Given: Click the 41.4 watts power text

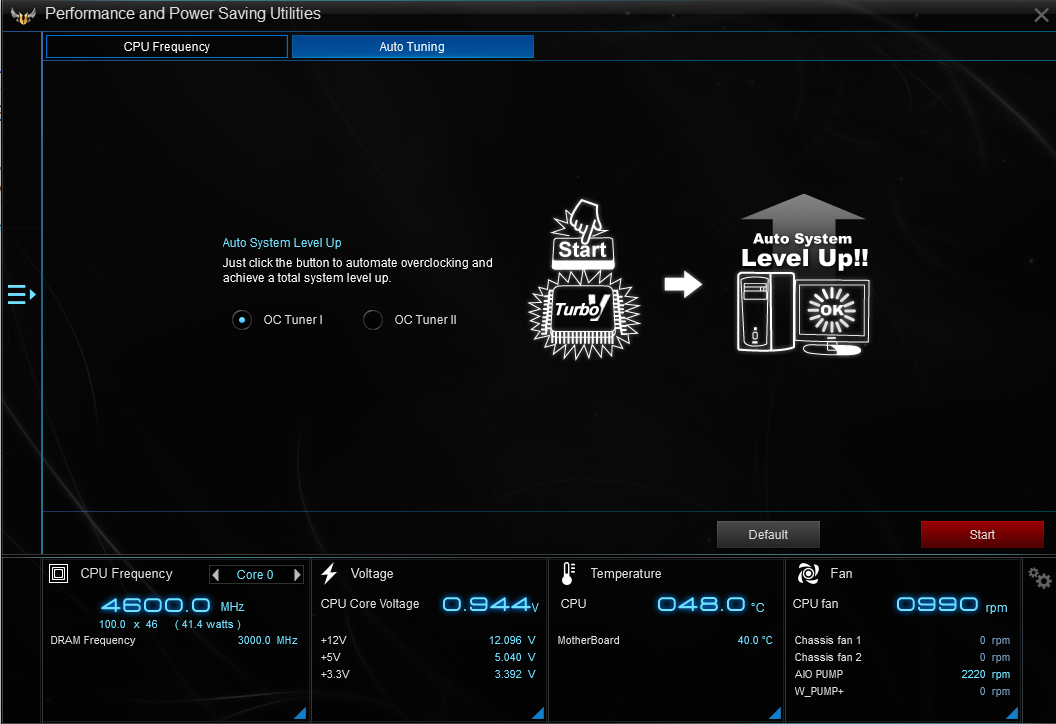Looking at the screenshot, I should pyautogui.click(x=207, y=624).
